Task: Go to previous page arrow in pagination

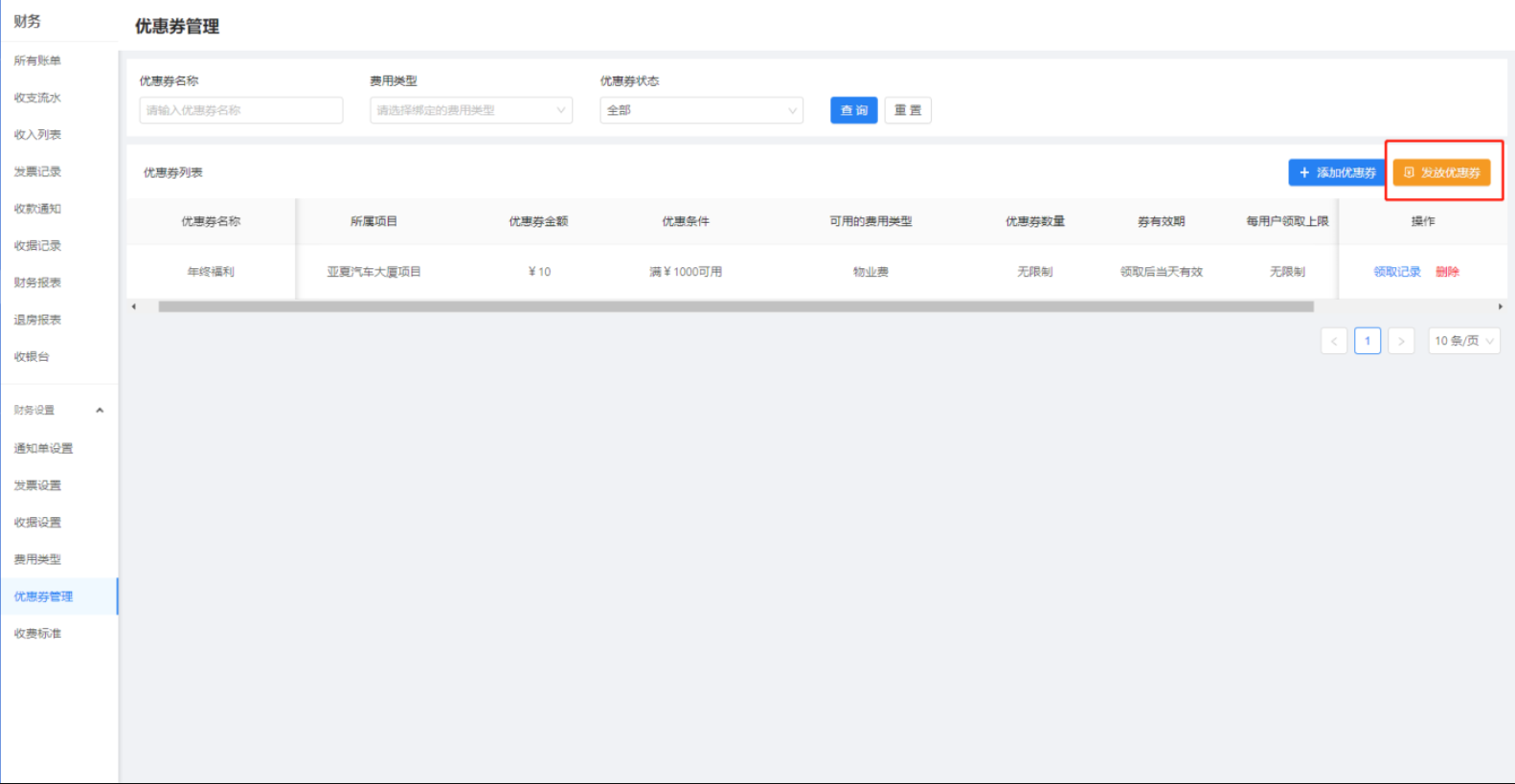Action: (x=1333, y=341)
